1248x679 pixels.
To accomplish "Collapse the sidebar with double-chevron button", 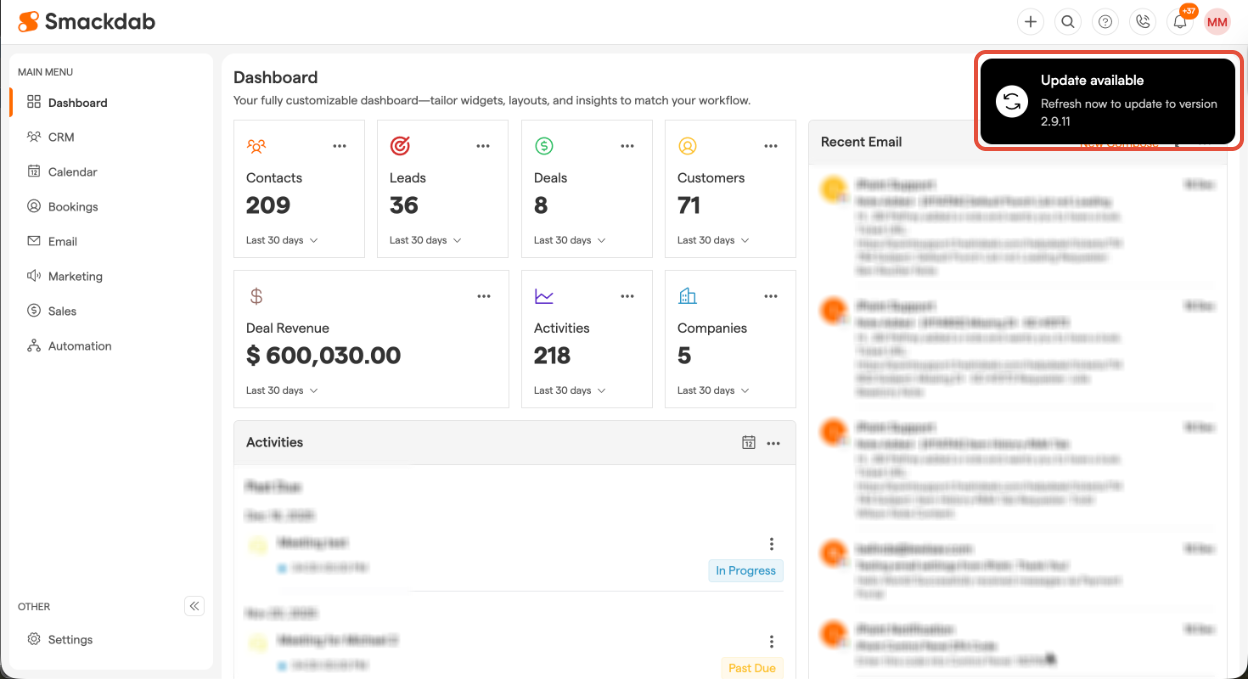I will coord(195,606).
